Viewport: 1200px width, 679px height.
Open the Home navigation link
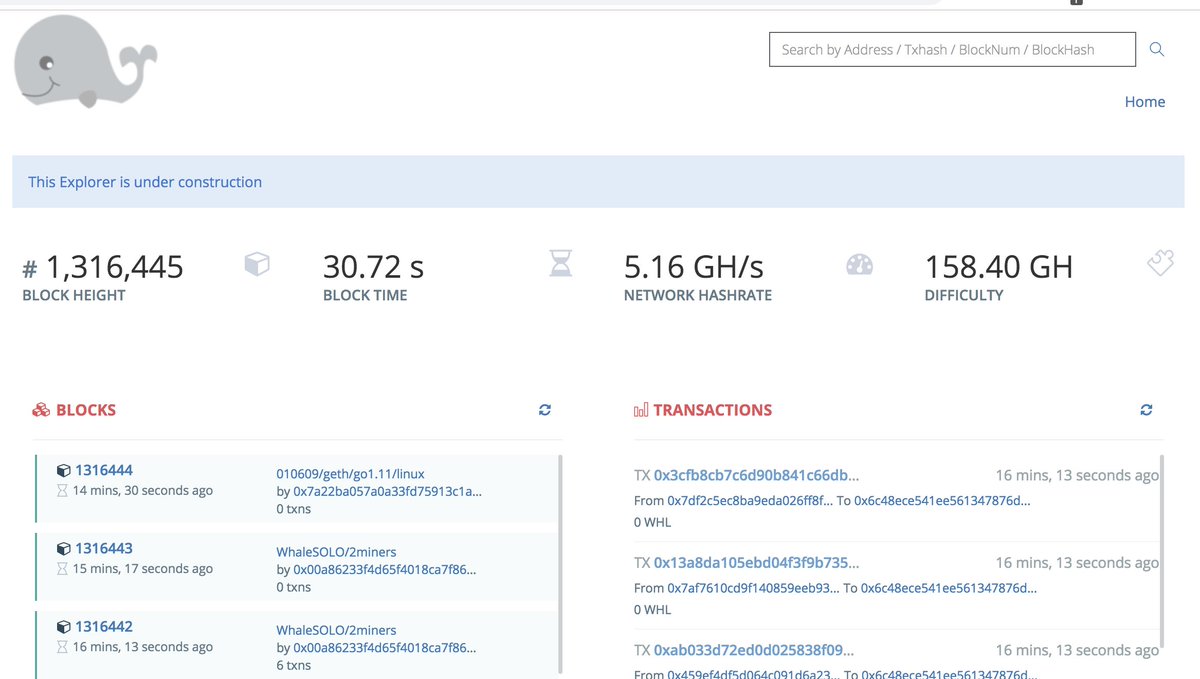[x=1145, y=102]
